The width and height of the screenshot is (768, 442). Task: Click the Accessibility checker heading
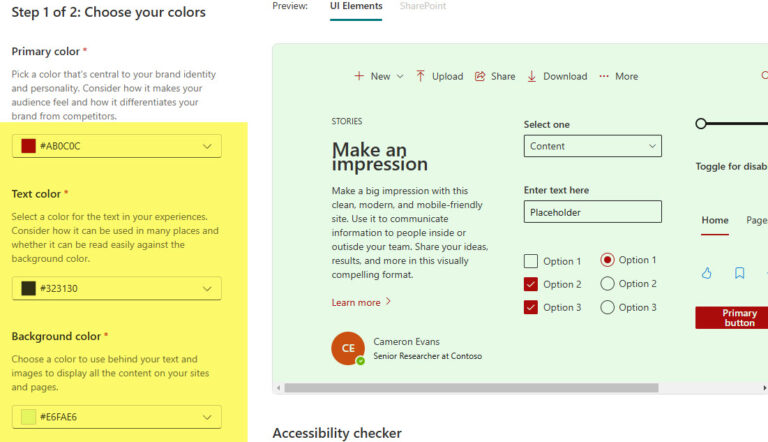pyautogui.click(x=337, y=433)
